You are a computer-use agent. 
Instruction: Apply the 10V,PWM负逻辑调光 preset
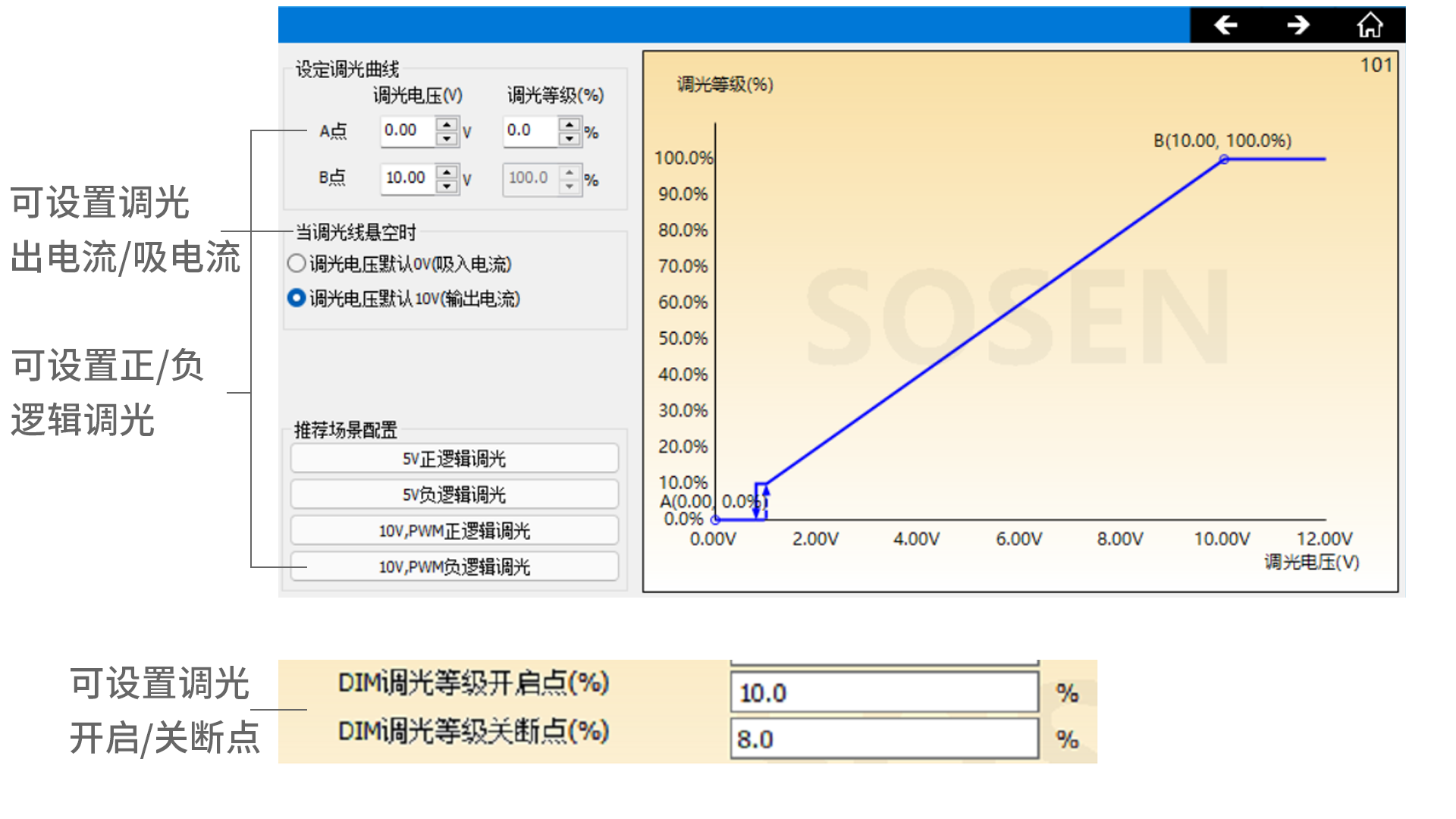coord(453,566)
